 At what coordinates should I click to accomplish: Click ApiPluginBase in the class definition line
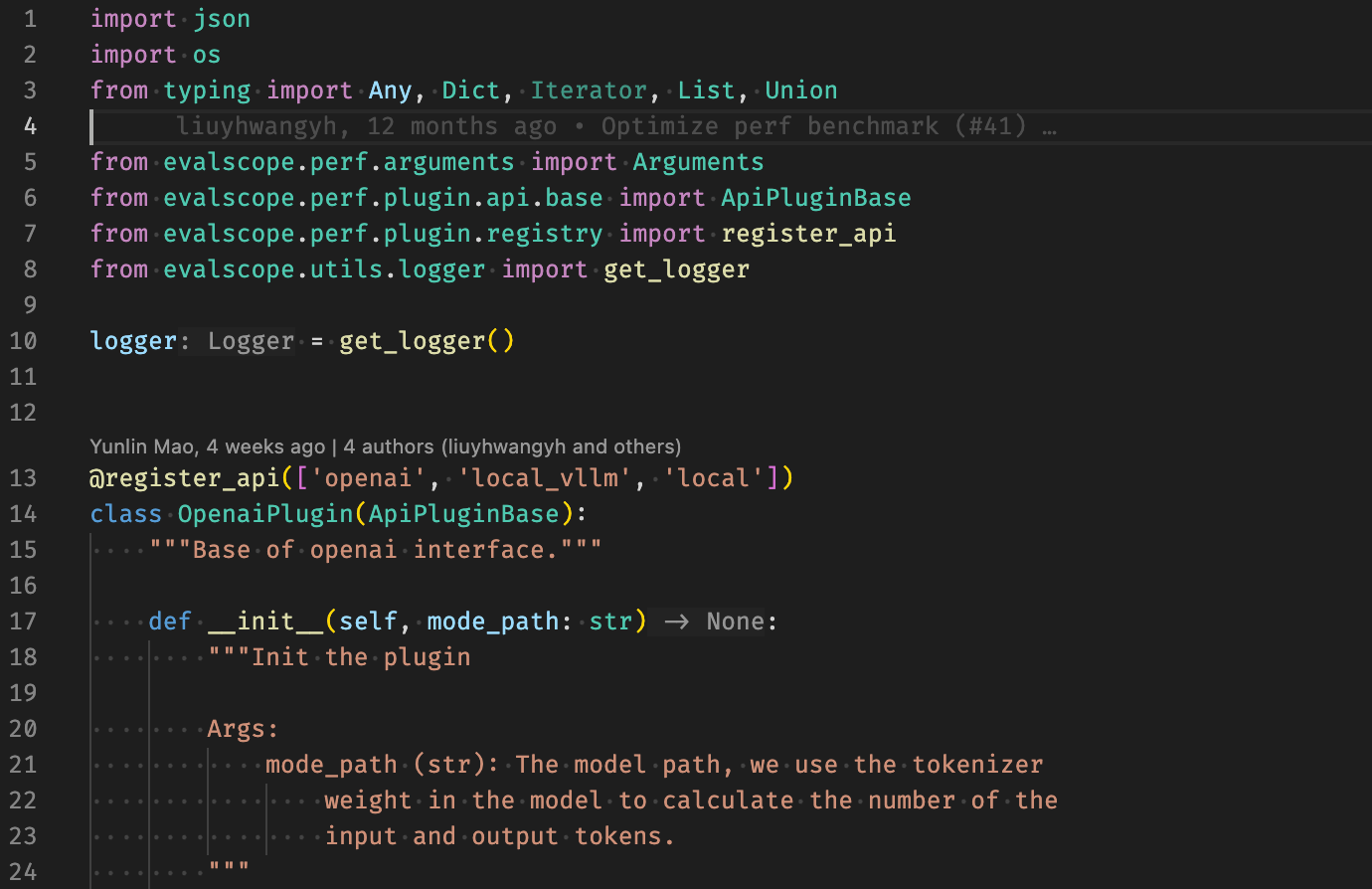(463, 514)
